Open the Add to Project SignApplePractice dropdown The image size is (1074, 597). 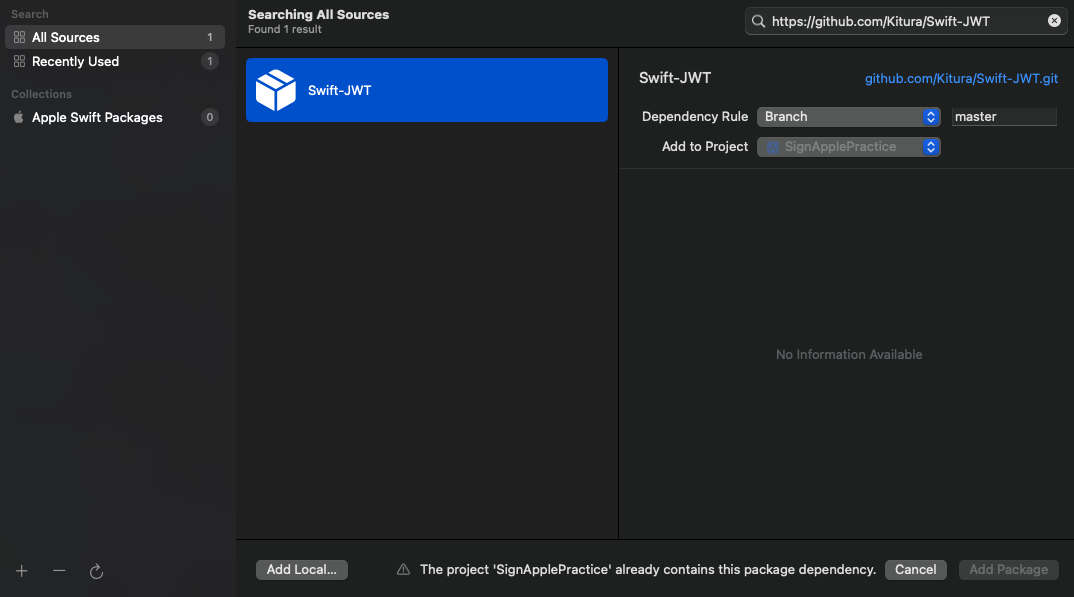848,147
